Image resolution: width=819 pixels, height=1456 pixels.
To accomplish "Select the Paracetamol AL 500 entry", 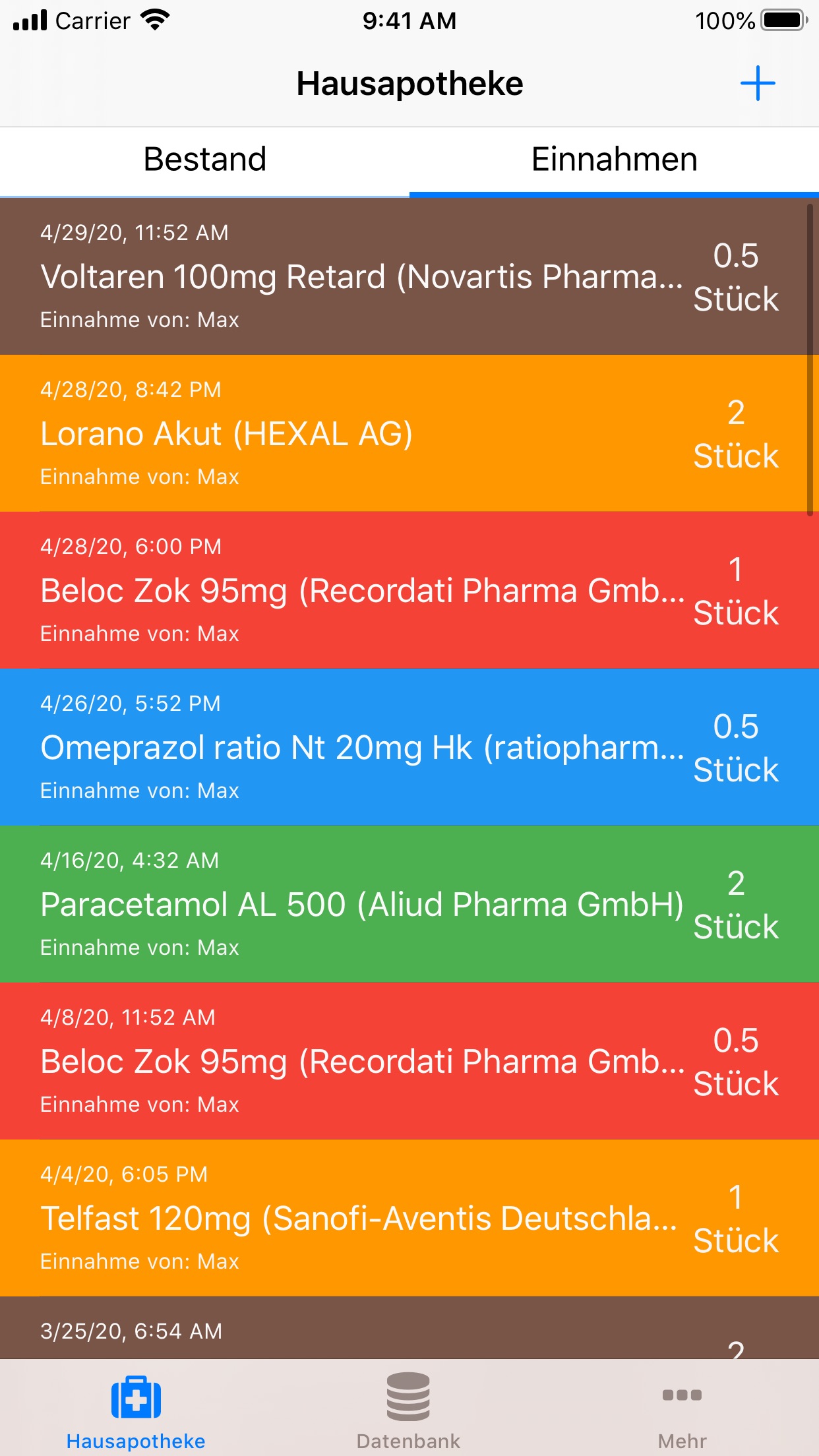I will point(409,904).
